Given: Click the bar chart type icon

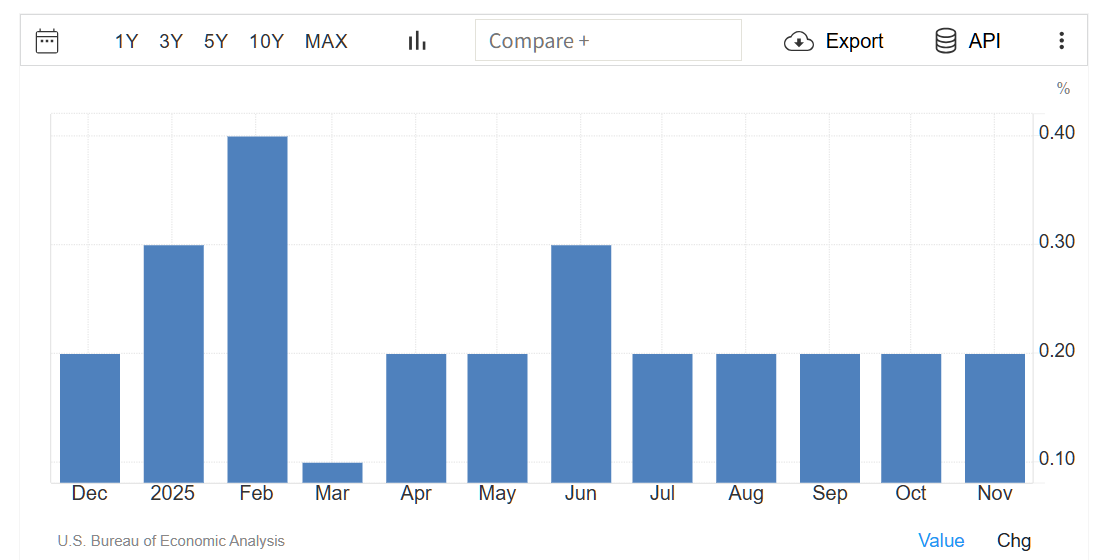Looking at the screenshot, I should click(x=417, y=41).
